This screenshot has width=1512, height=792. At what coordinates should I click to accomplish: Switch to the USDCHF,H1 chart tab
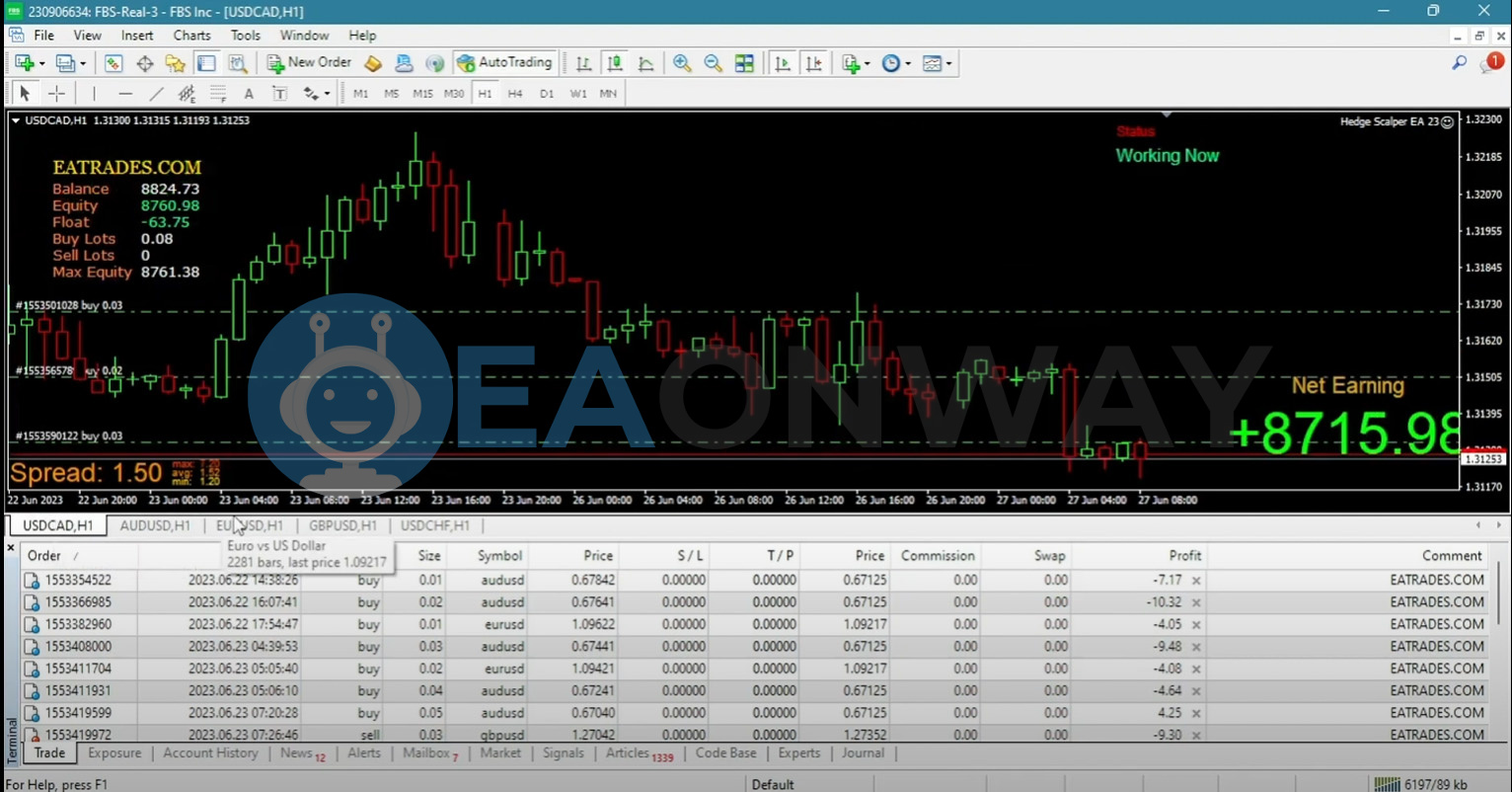tap(435, 525)
